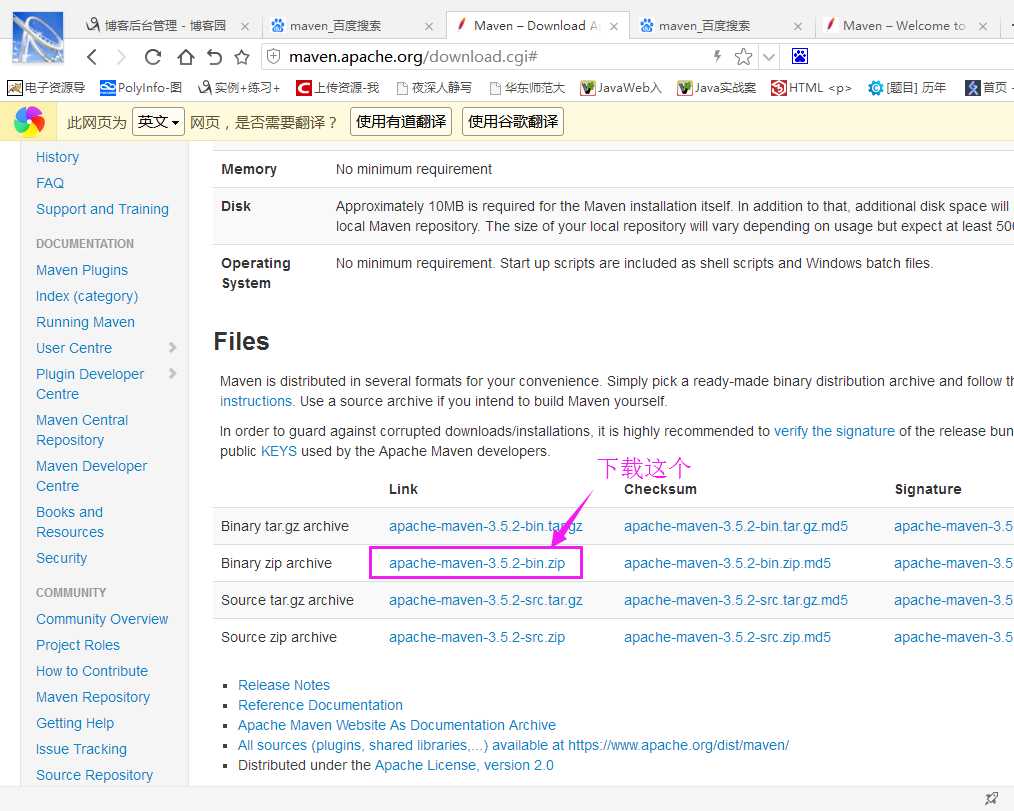1014x811 pixels.
Task: Click the browser forward arrow
Action: click(x=121, y=57)
